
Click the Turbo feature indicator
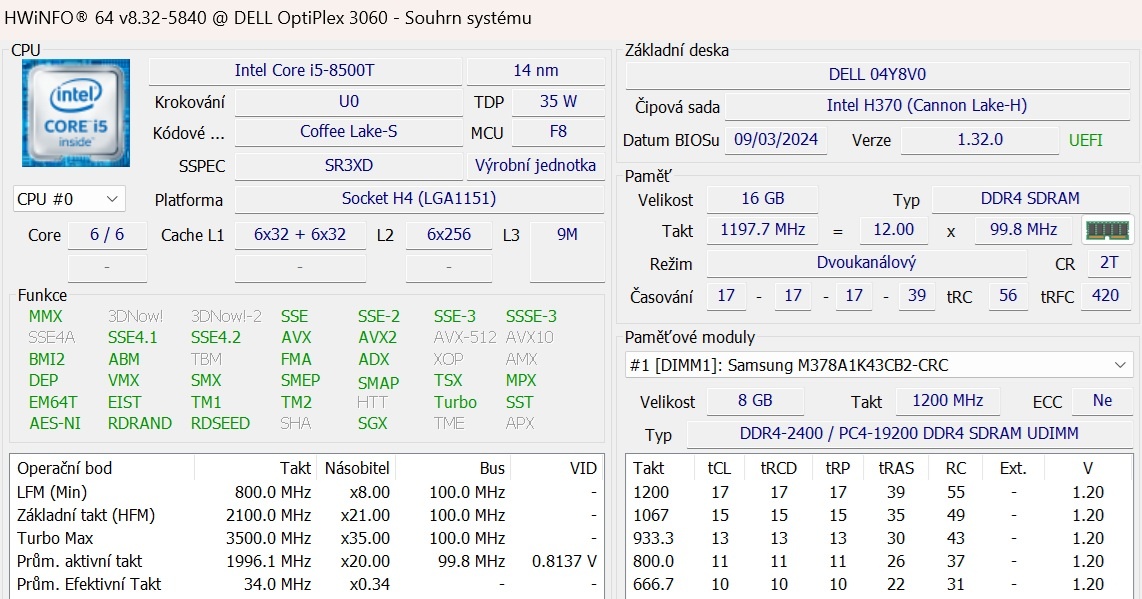pos(455,402)
